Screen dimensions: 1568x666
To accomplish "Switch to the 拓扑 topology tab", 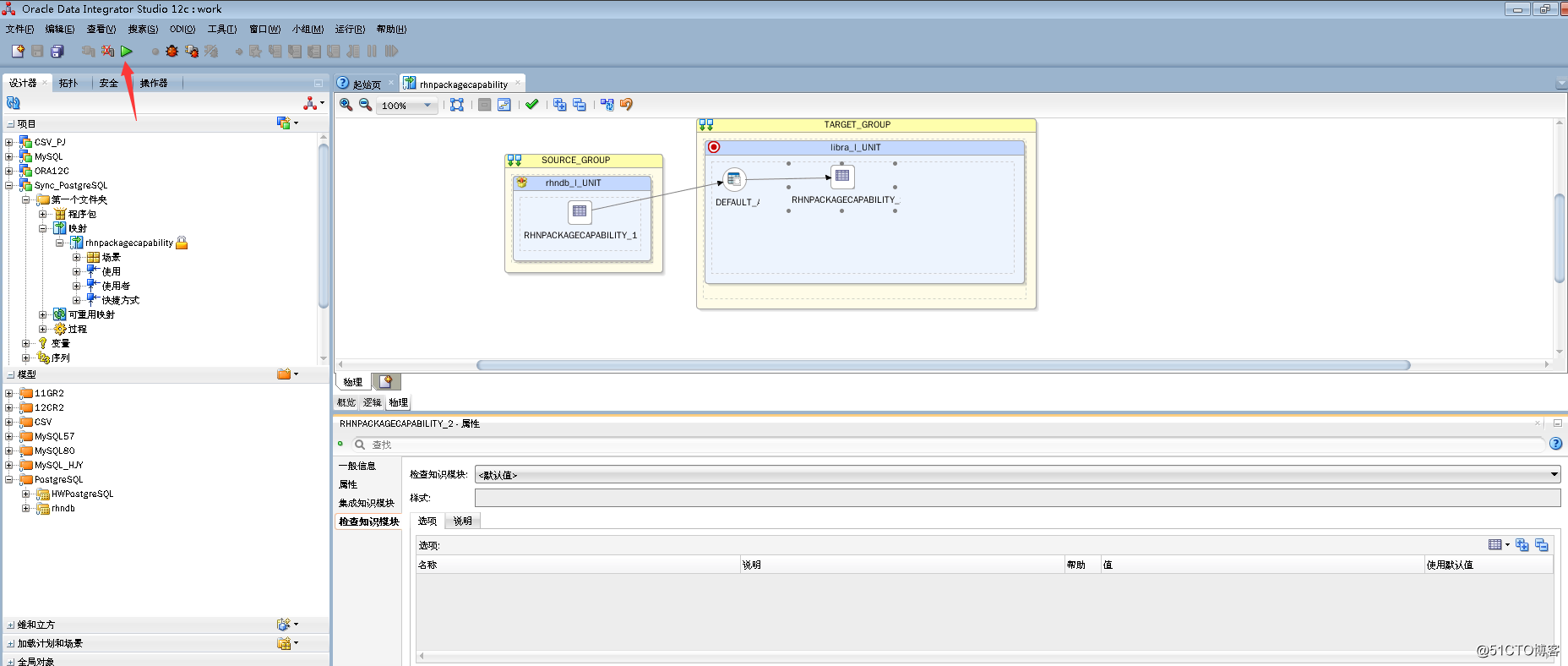I will pos(68,83).
